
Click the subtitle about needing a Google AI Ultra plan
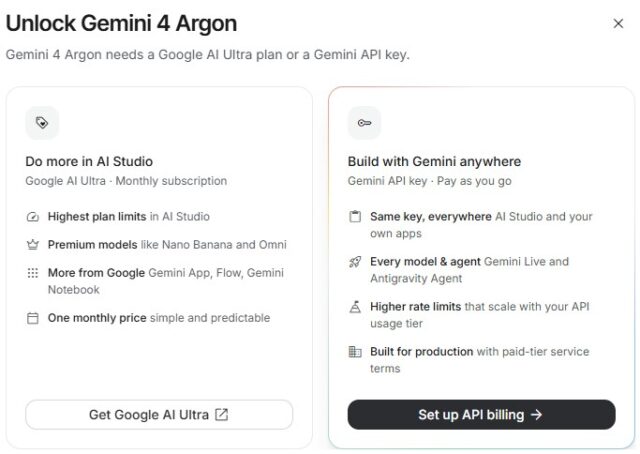[x=208, y=55]
